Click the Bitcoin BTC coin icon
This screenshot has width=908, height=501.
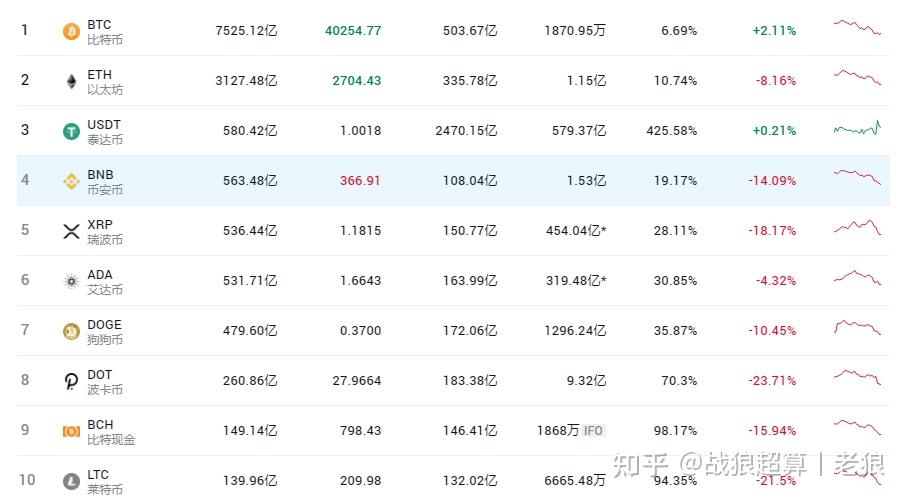tap(71, 31)
